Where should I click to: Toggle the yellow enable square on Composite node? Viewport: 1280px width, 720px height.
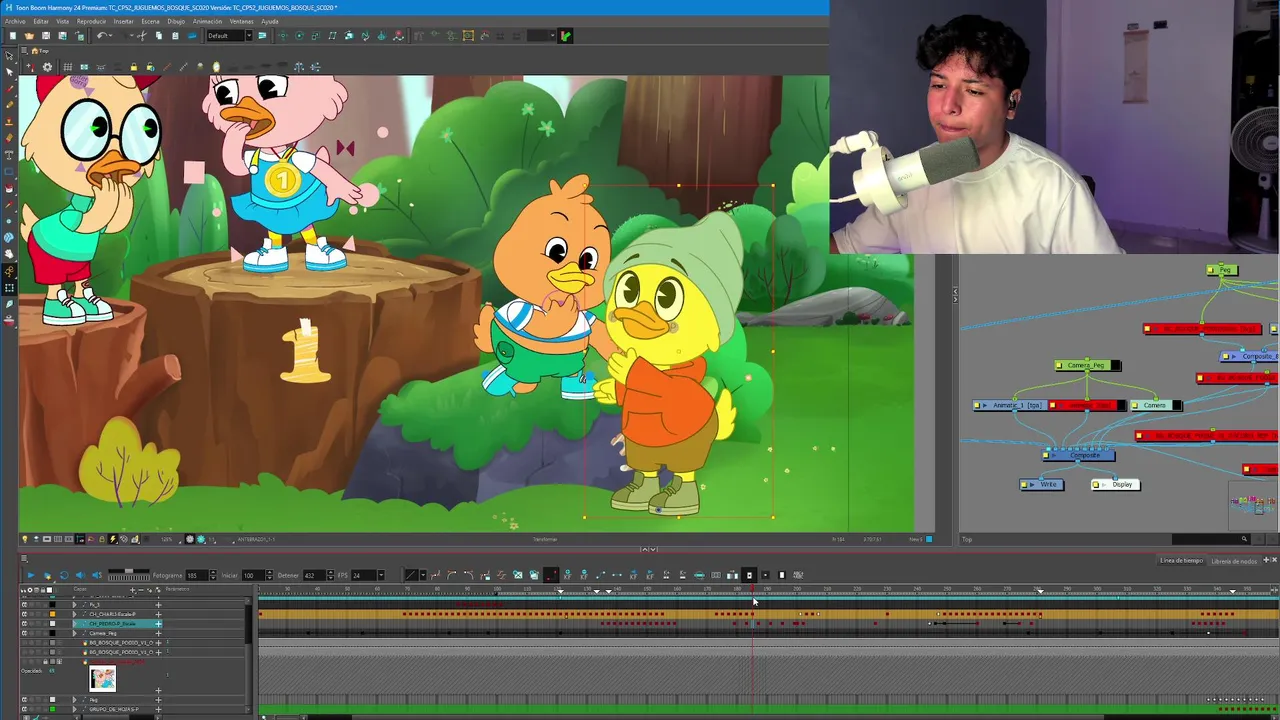point(1046,455)
